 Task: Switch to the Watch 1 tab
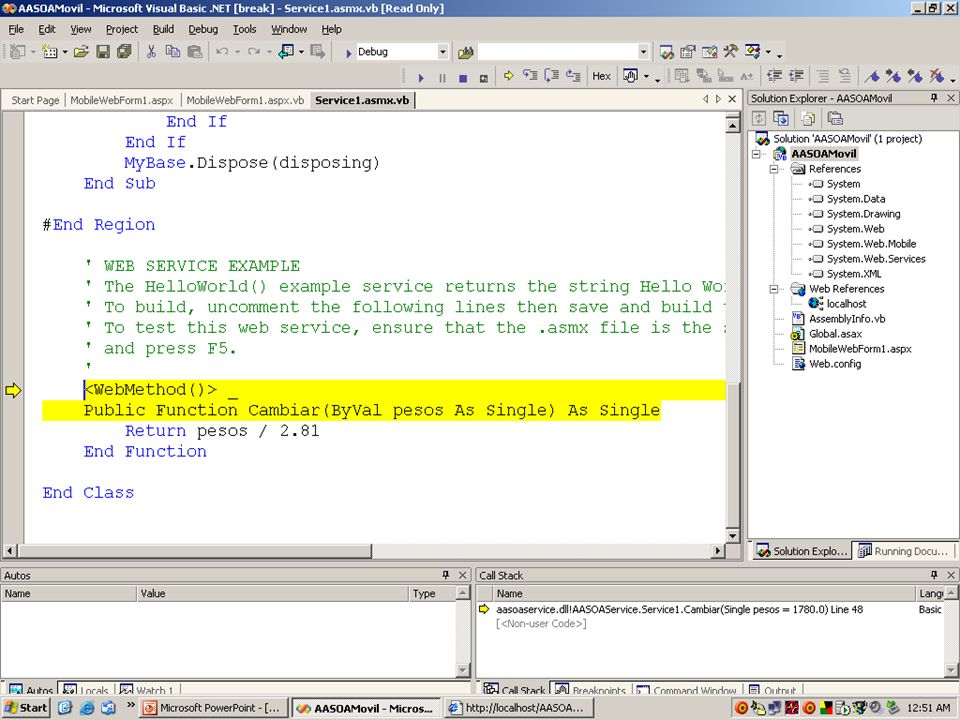(x=147, y=689)
